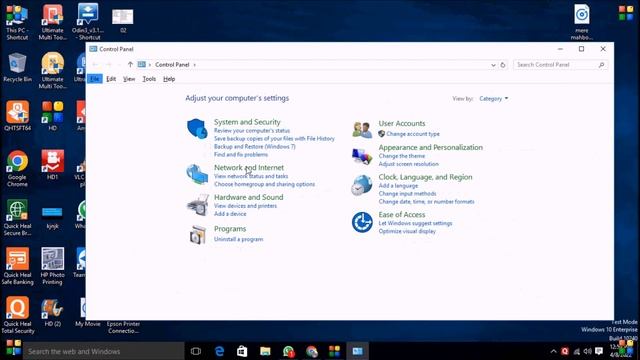Click the taskbar Search the web box
Image resolution: width=640 pixels, height=360 pixels.
[103, 351]
